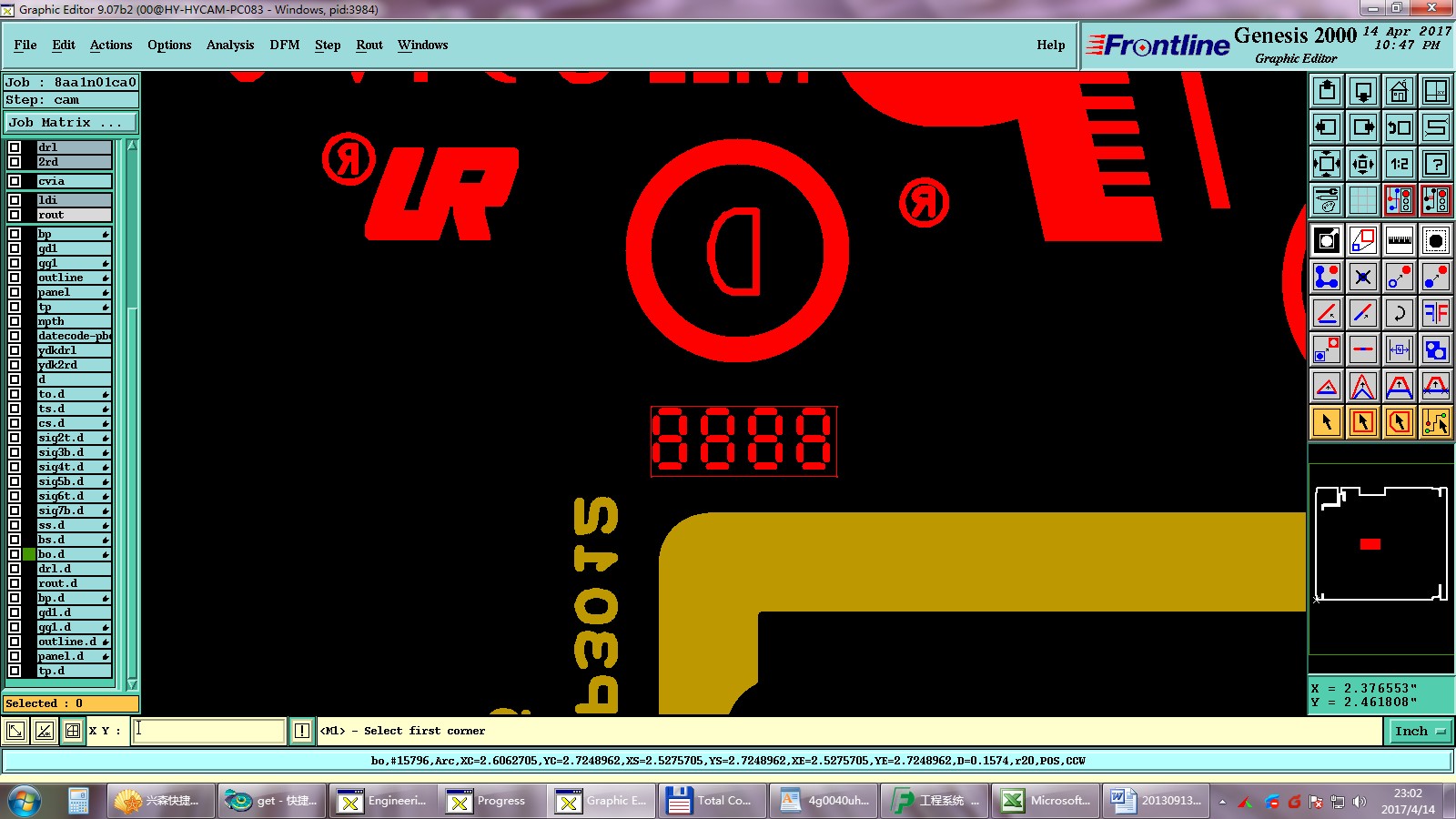Open the DFM menu
1456x819 pixels.
[x=285, y=45]
